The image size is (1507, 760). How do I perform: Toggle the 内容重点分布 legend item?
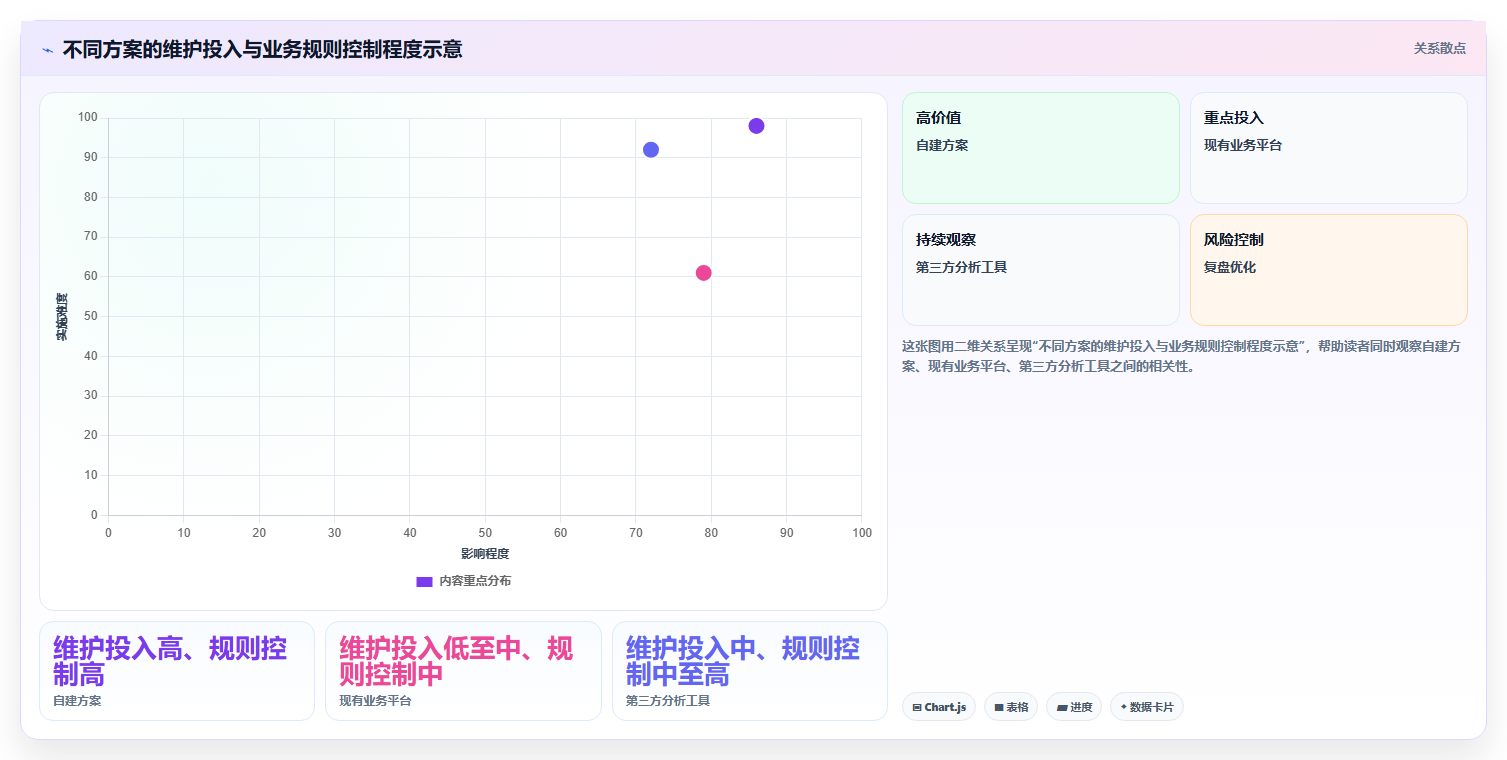[463, 581]
